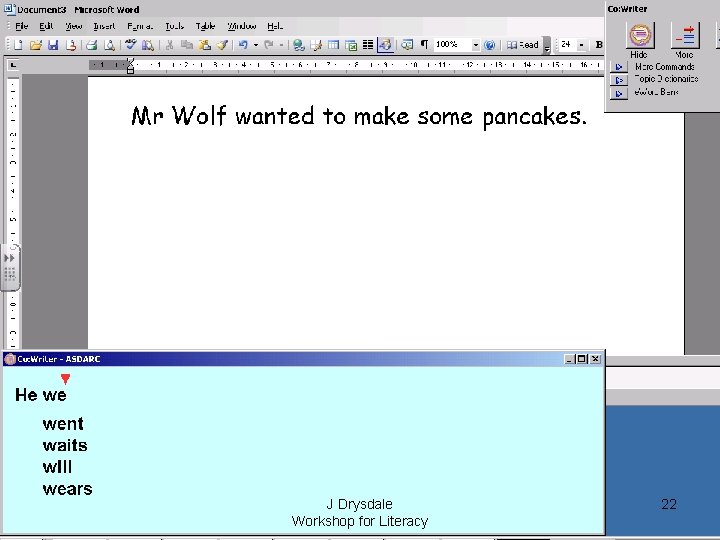
Task: Expand the Word Bank arrow
Action: coord(619,94)
